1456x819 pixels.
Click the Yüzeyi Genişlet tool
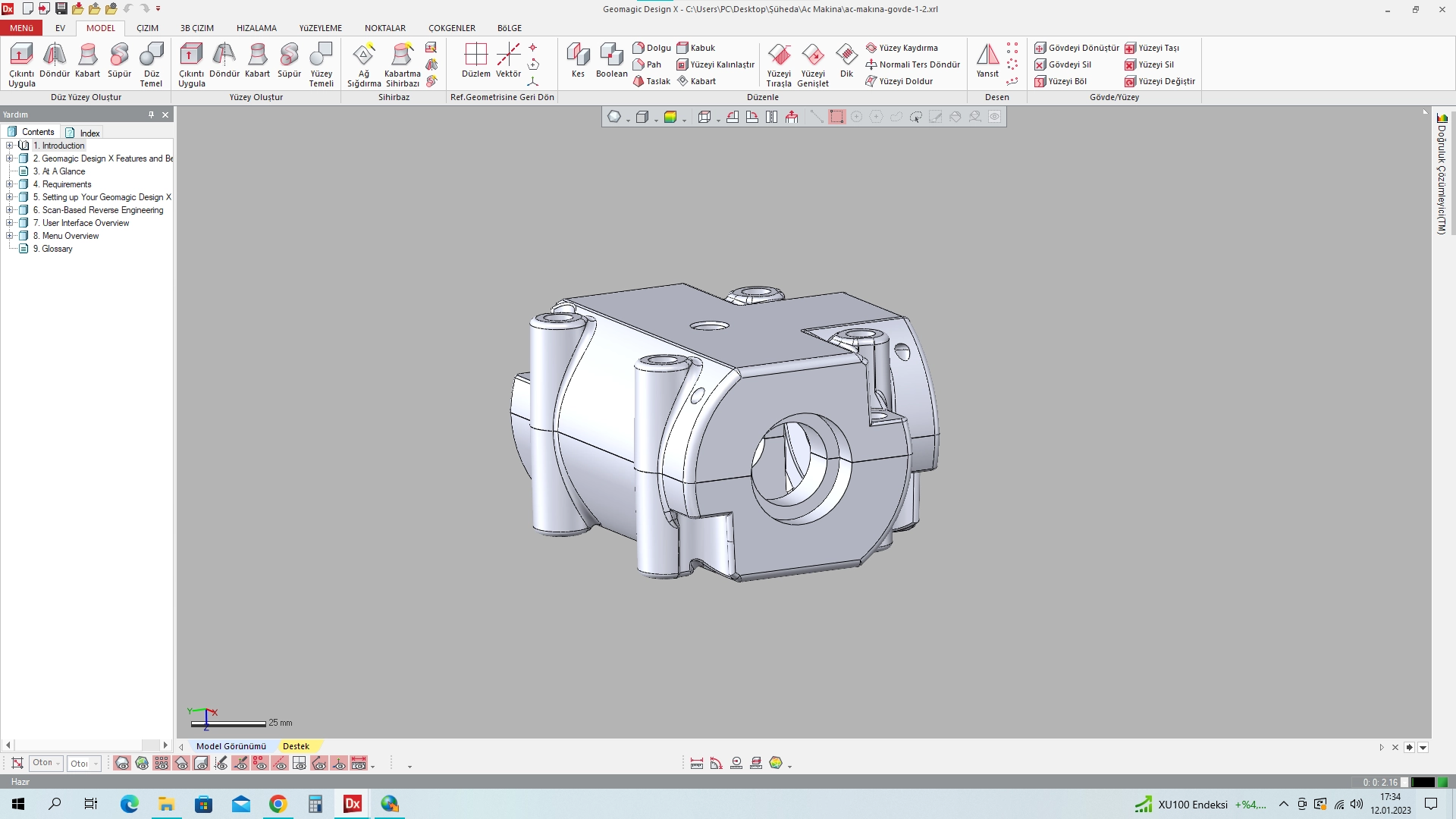click(x=813, y=64)
